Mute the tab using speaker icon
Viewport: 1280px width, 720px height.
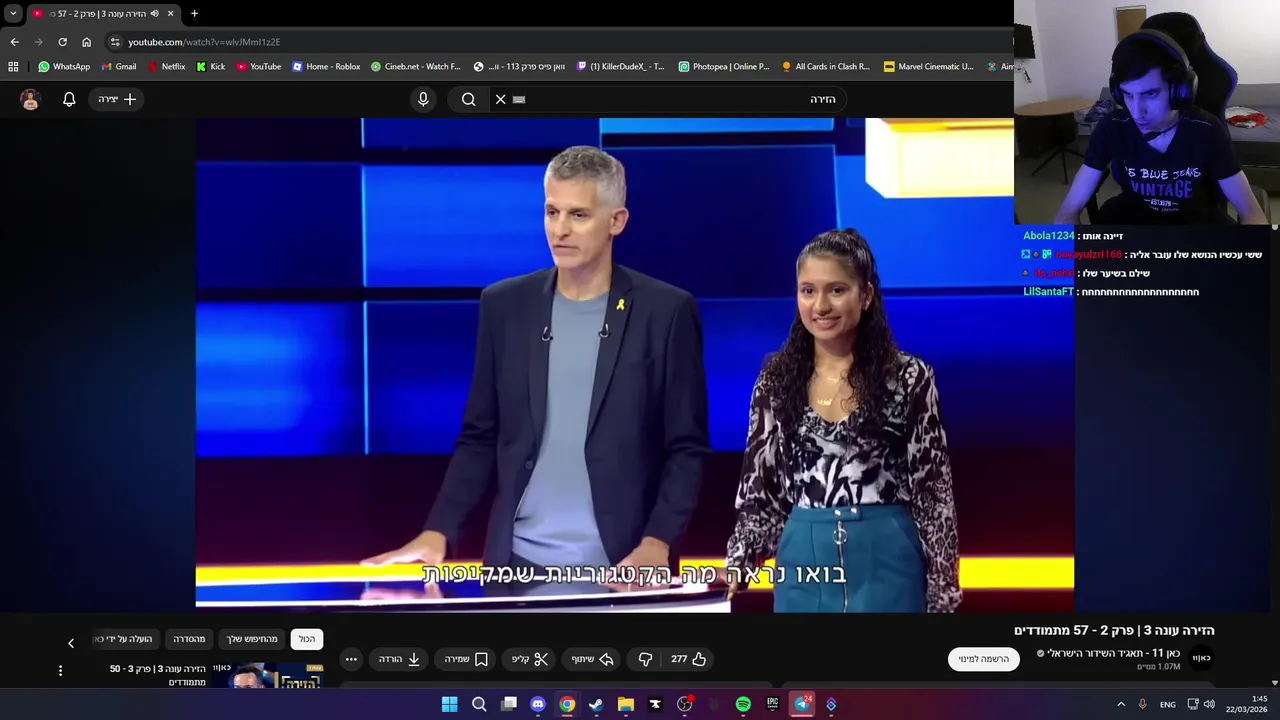click(154, 13)
